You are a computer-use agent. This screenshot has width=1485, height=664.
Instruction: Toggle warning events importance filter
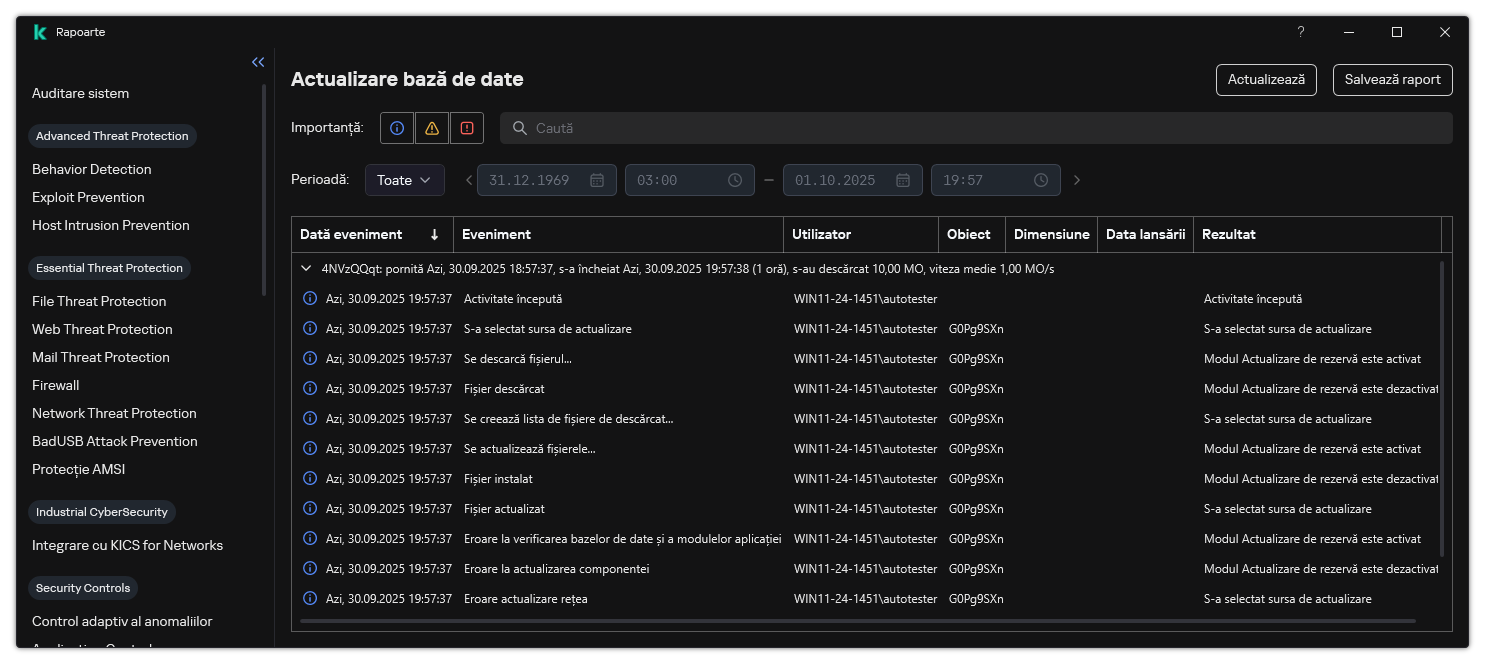432,128
